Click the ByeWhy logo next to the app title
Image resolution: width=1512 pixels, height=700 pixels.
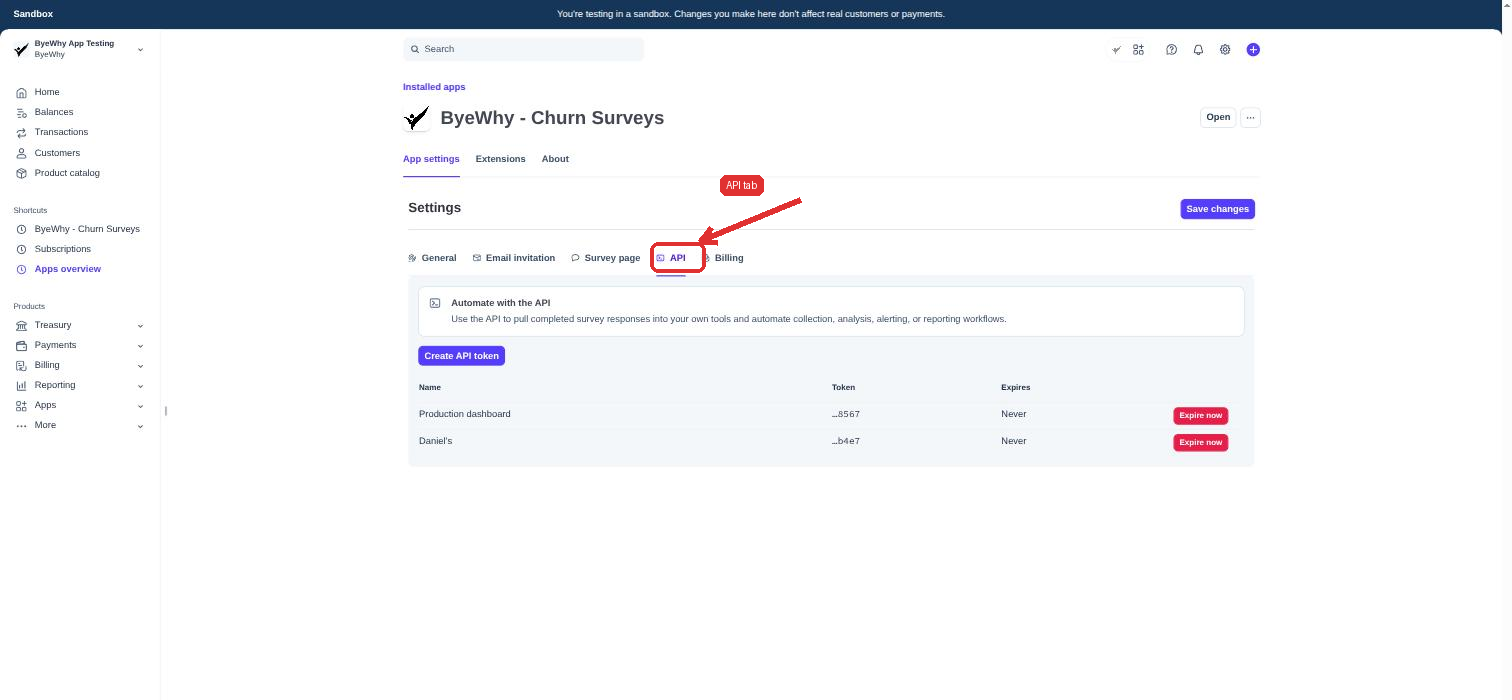(416, 118)
